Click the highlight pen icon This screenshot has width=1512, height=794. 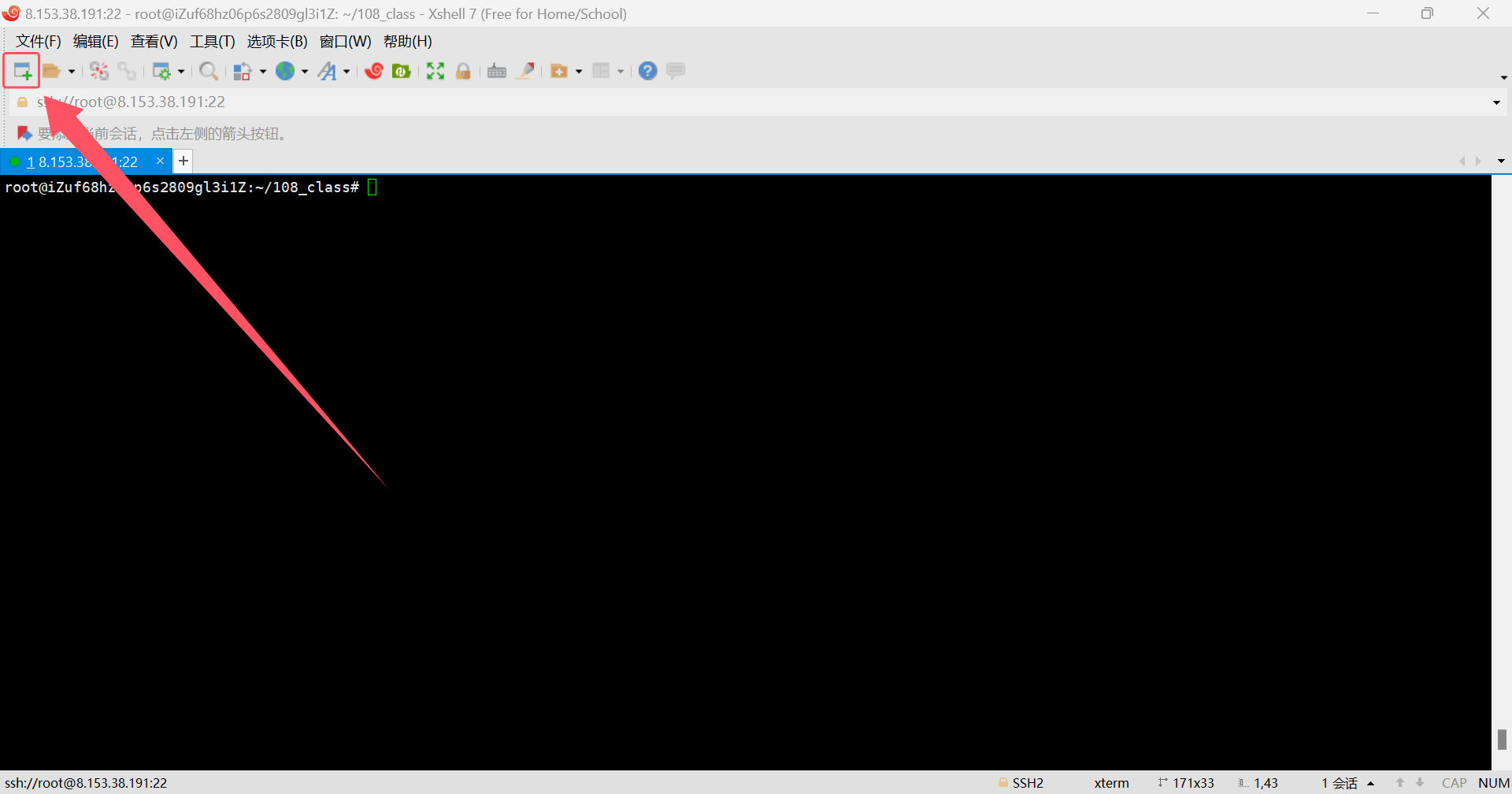[526, 72]
